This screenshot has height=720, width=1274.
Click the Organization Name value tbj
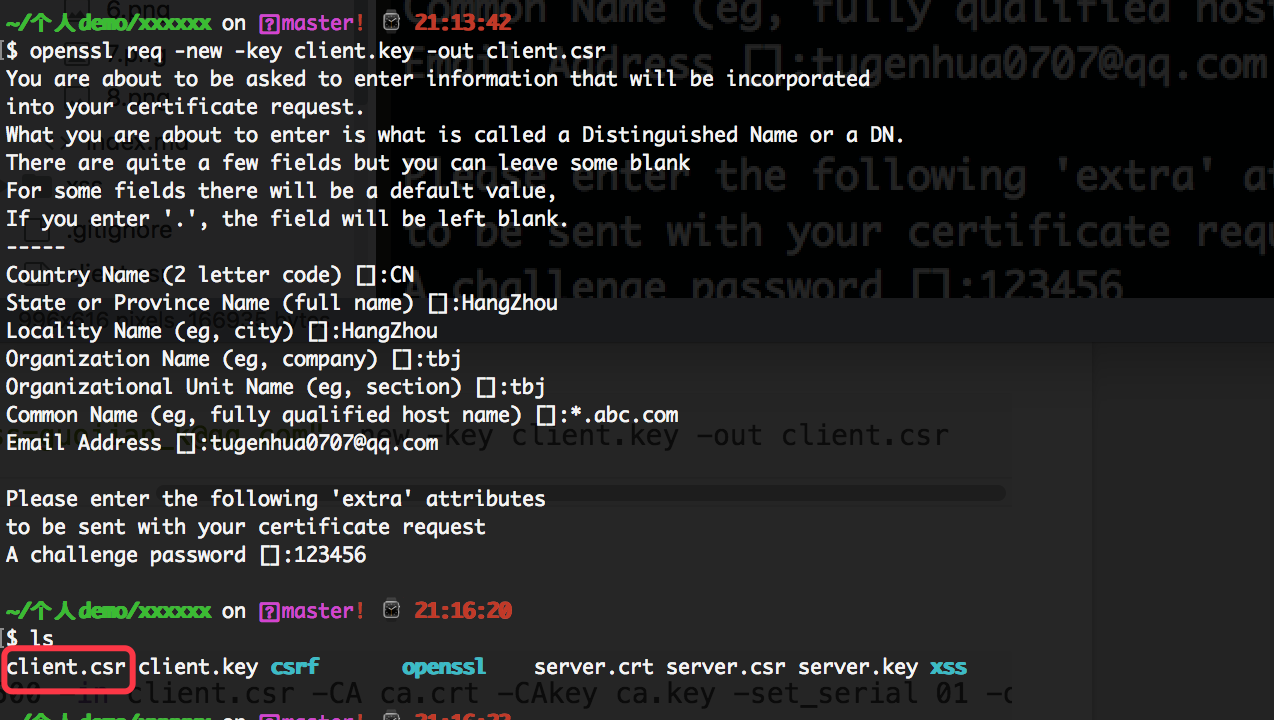(444, 359)
